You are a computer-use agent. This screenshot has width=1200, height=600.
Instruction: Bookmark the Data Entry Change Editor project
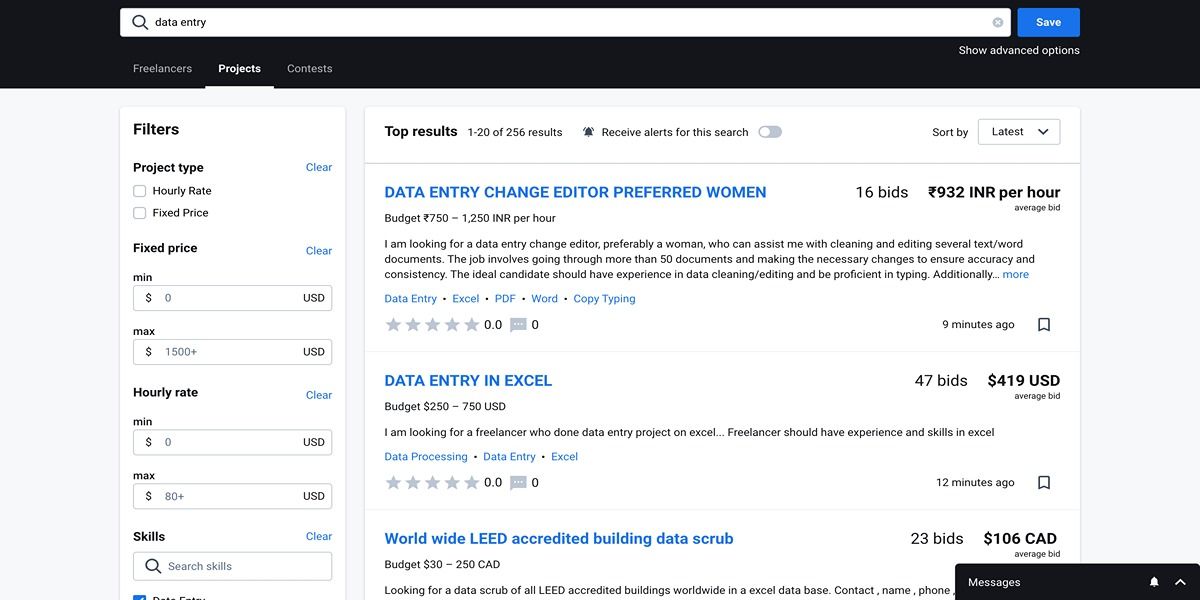1043,325
